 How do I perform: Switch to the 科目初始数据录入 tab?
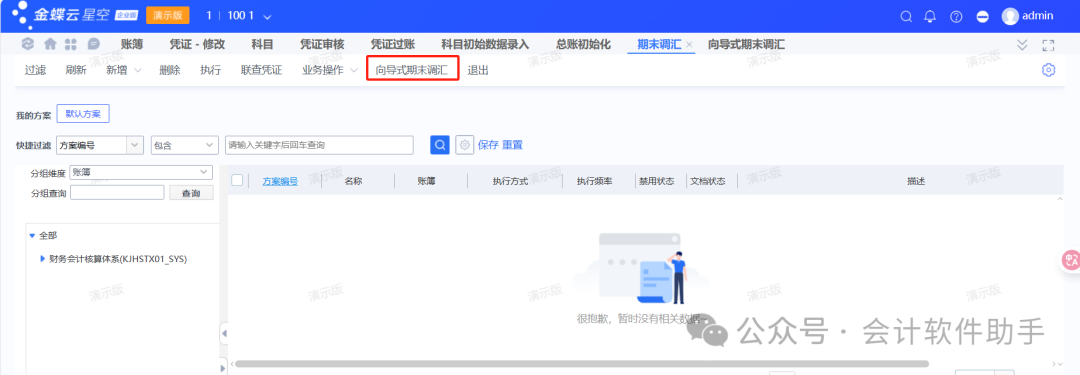coord(486,45)
